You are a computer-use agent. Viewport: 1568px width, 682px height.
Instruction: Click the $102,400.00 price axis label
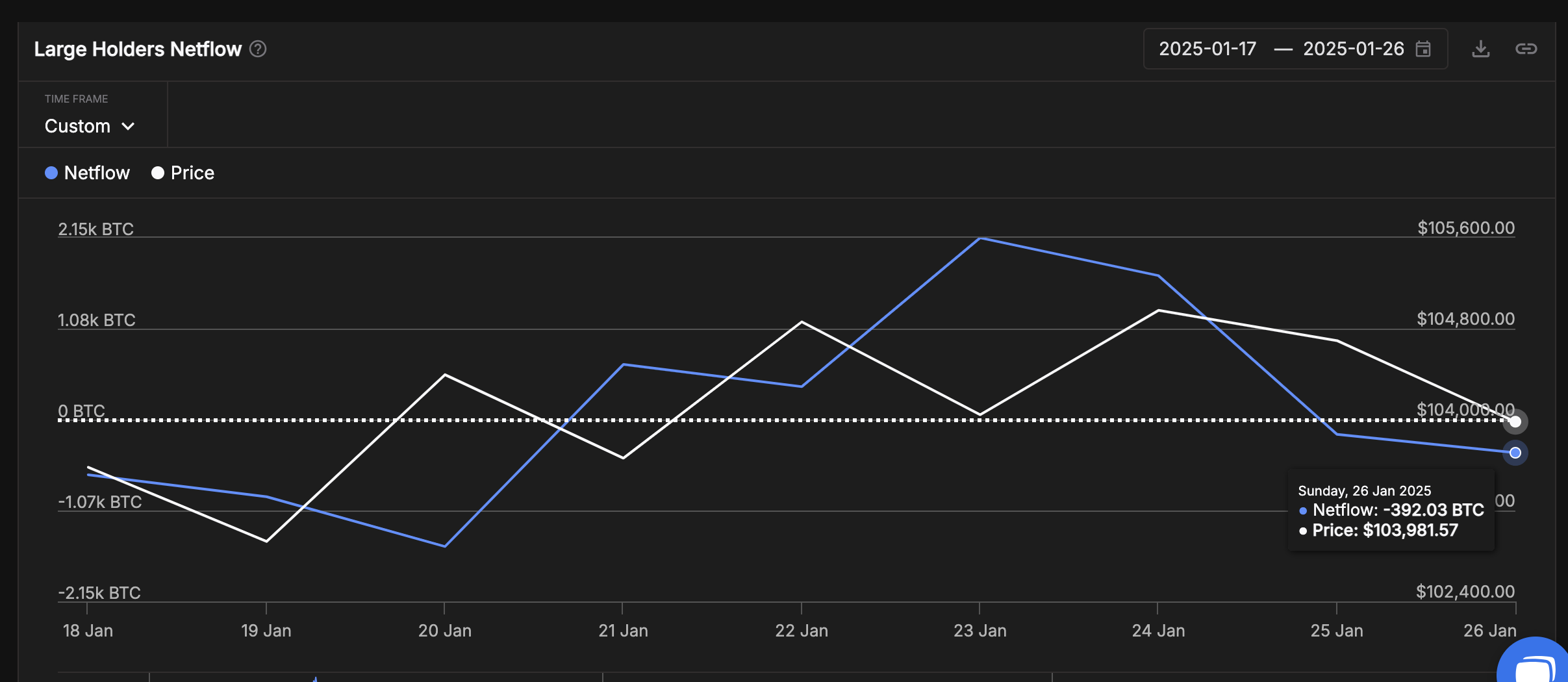[1465, 592]
